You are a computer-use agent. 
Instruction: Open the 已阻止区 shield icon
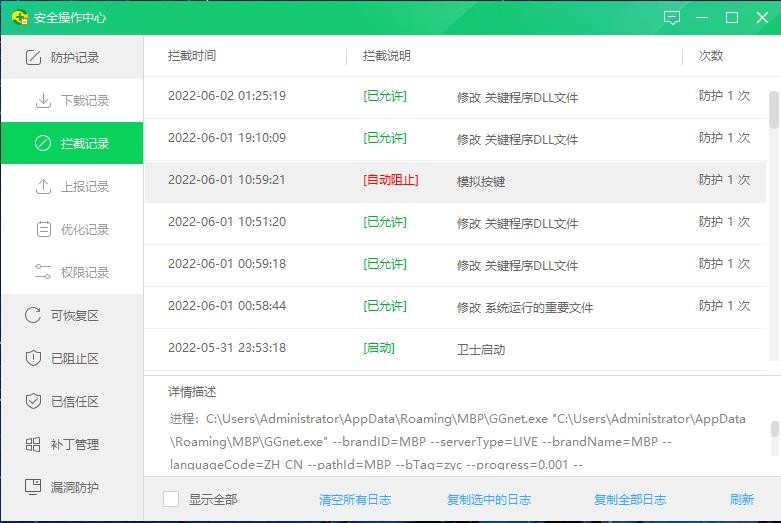32,359
